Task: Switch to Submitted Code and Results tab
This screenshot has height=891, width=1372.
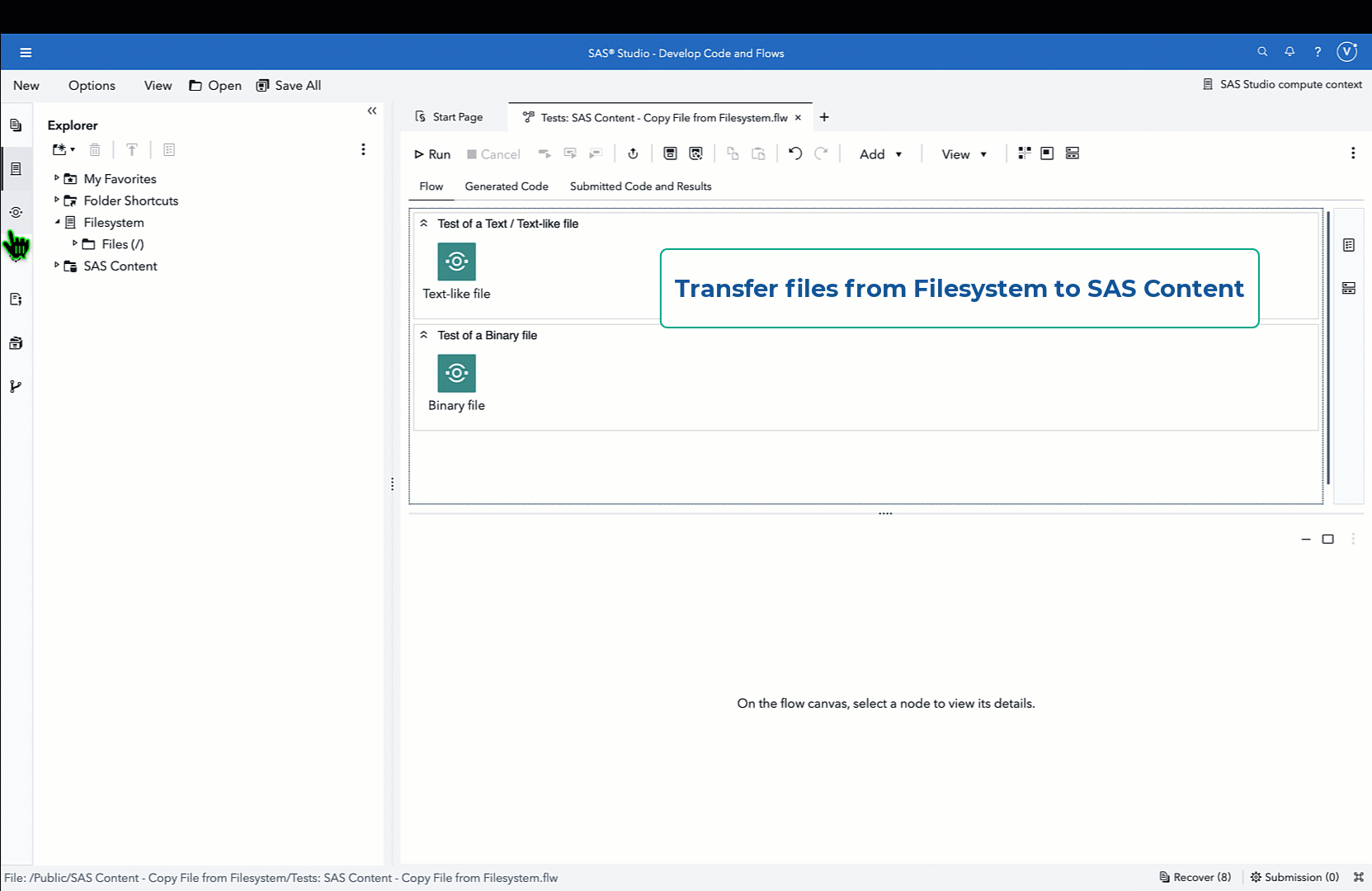Action: click(641, 186)
